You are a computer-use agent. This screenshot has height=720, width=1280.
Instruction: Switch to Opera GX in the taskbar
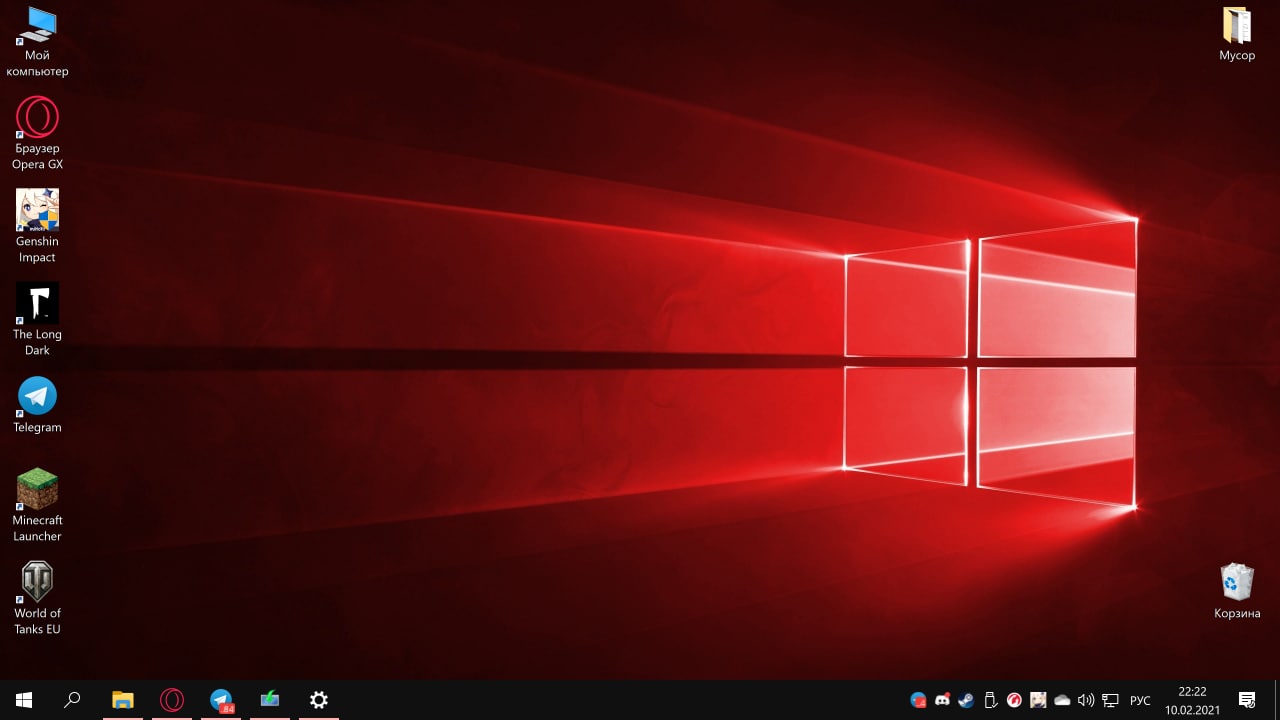point(172,700)
